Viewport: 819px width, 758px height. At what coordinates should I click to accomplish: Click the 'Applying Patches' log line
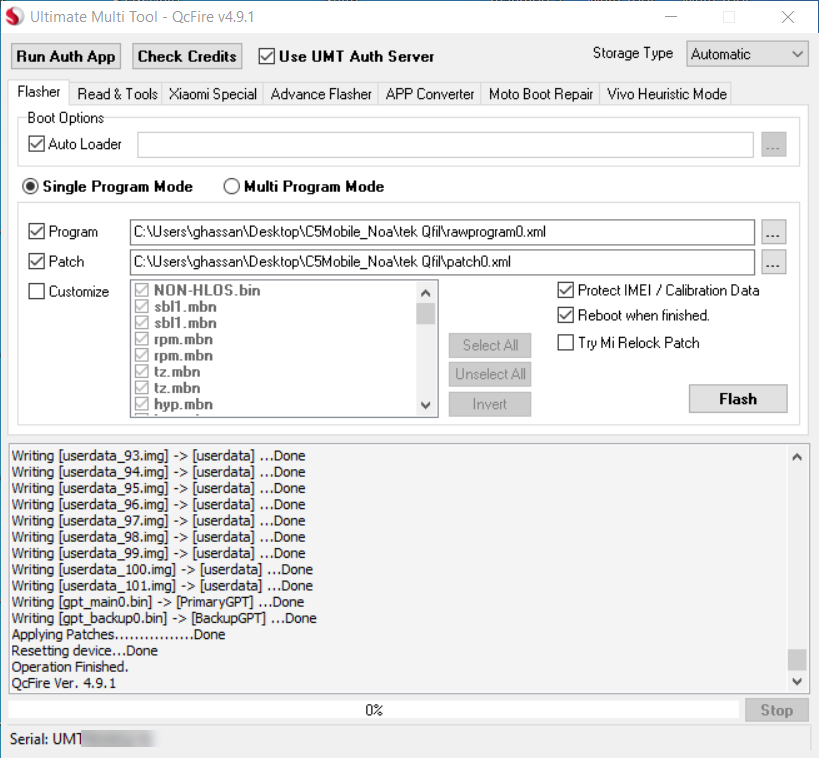click(x=119, y=634)
